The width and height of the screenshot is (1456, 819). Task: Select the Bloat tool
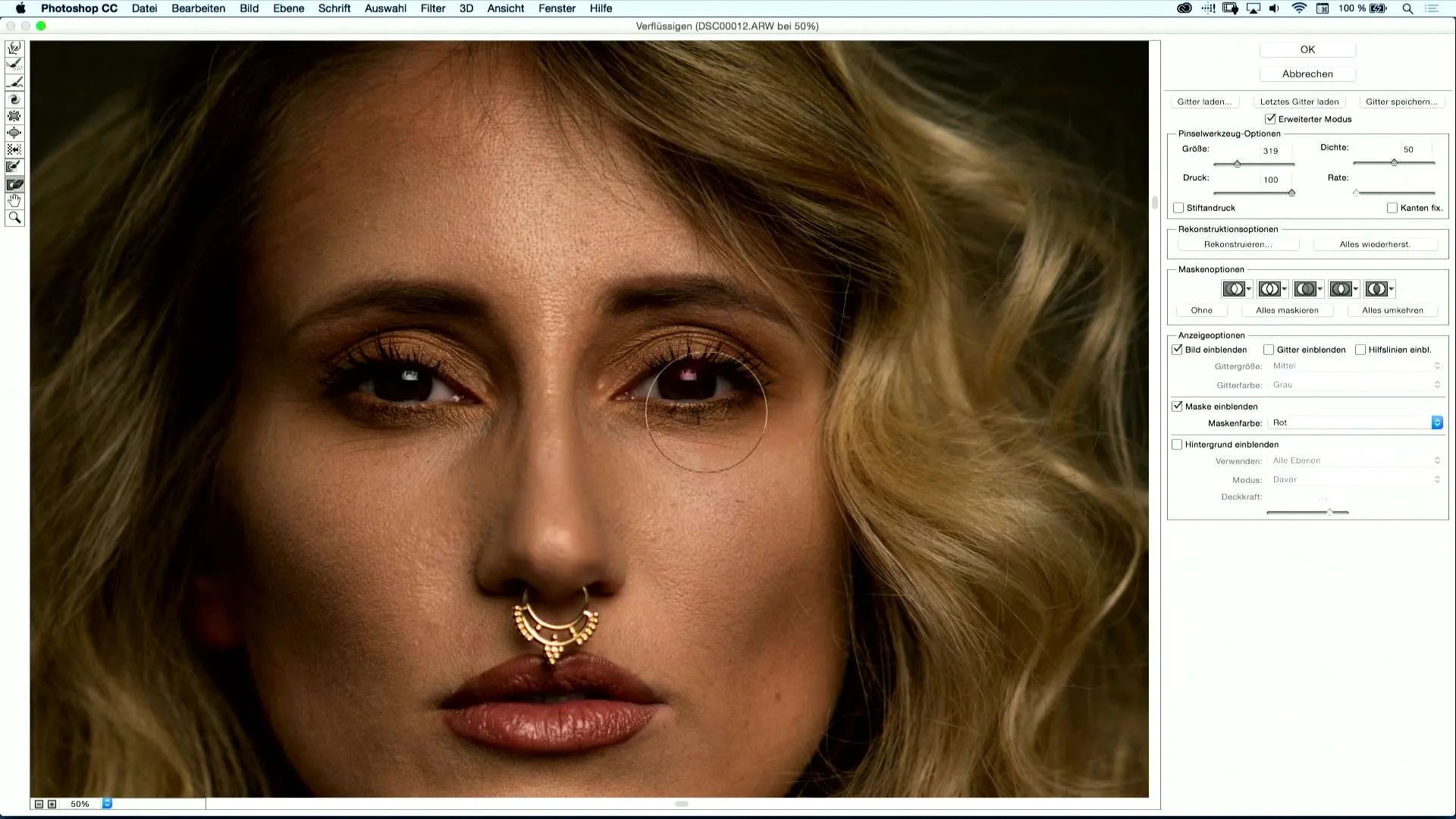click(14, 133)
